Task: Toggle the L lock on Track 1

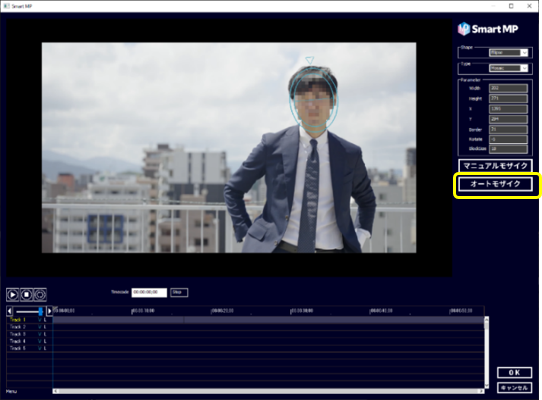Action: point(45,320)
